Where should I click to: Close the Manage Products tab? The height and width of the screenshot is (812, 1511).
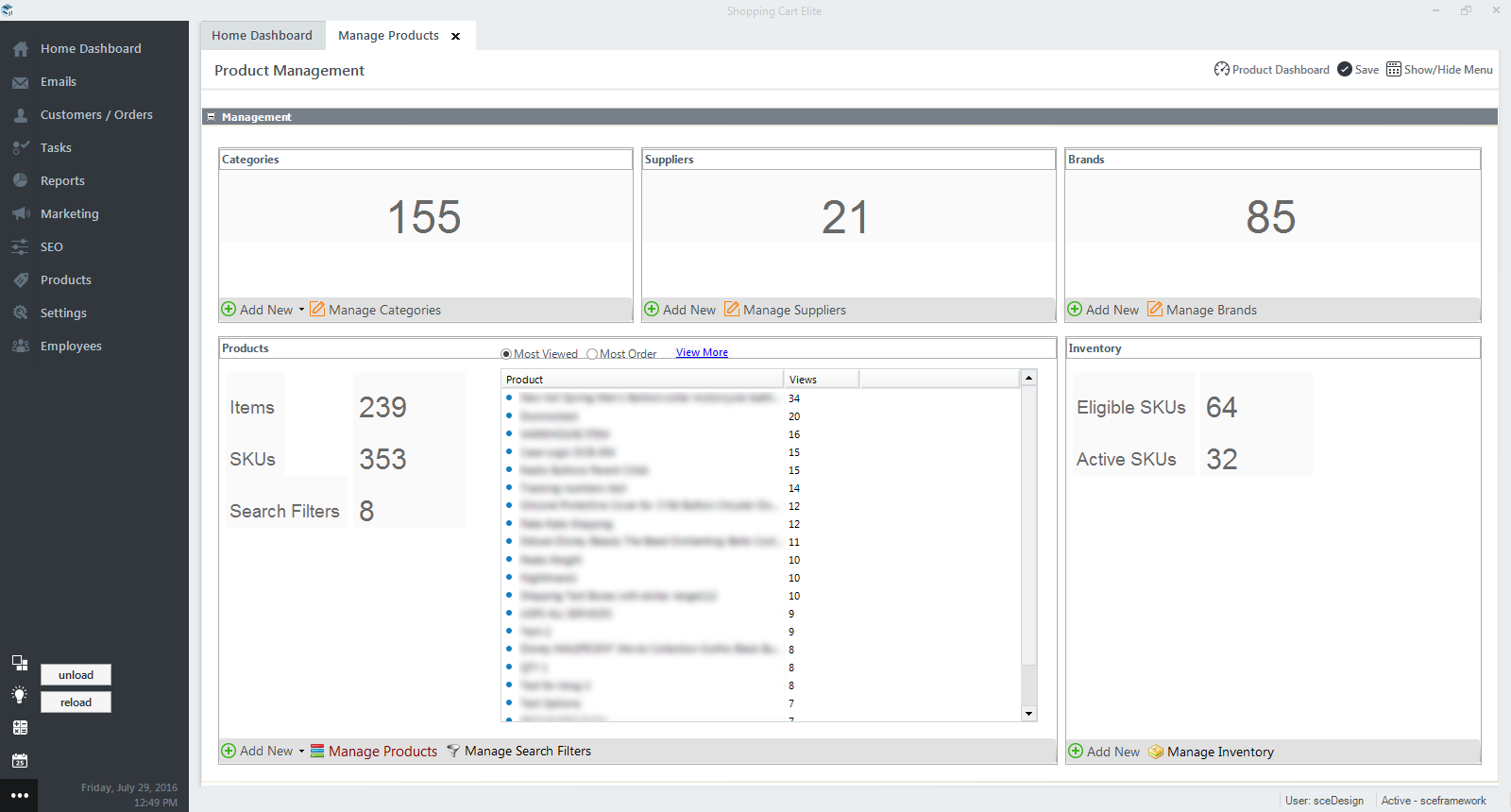[x=455, y=36]
